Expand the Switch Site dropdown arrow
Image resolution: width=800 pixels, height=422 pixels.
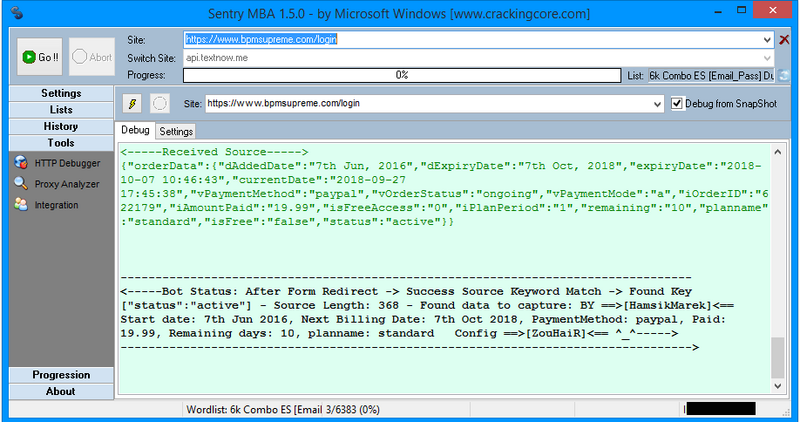tap(767, 58)
